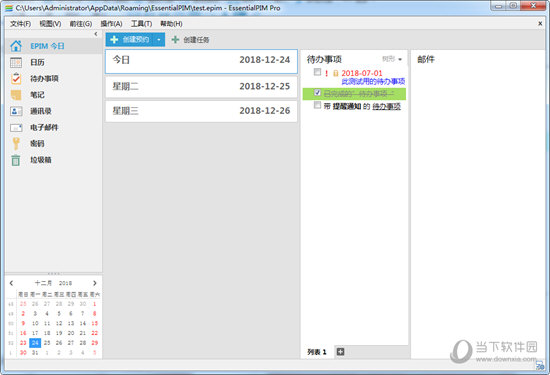
Task: Close the panel with the menu bar X
Action: [x=540, y=24]
